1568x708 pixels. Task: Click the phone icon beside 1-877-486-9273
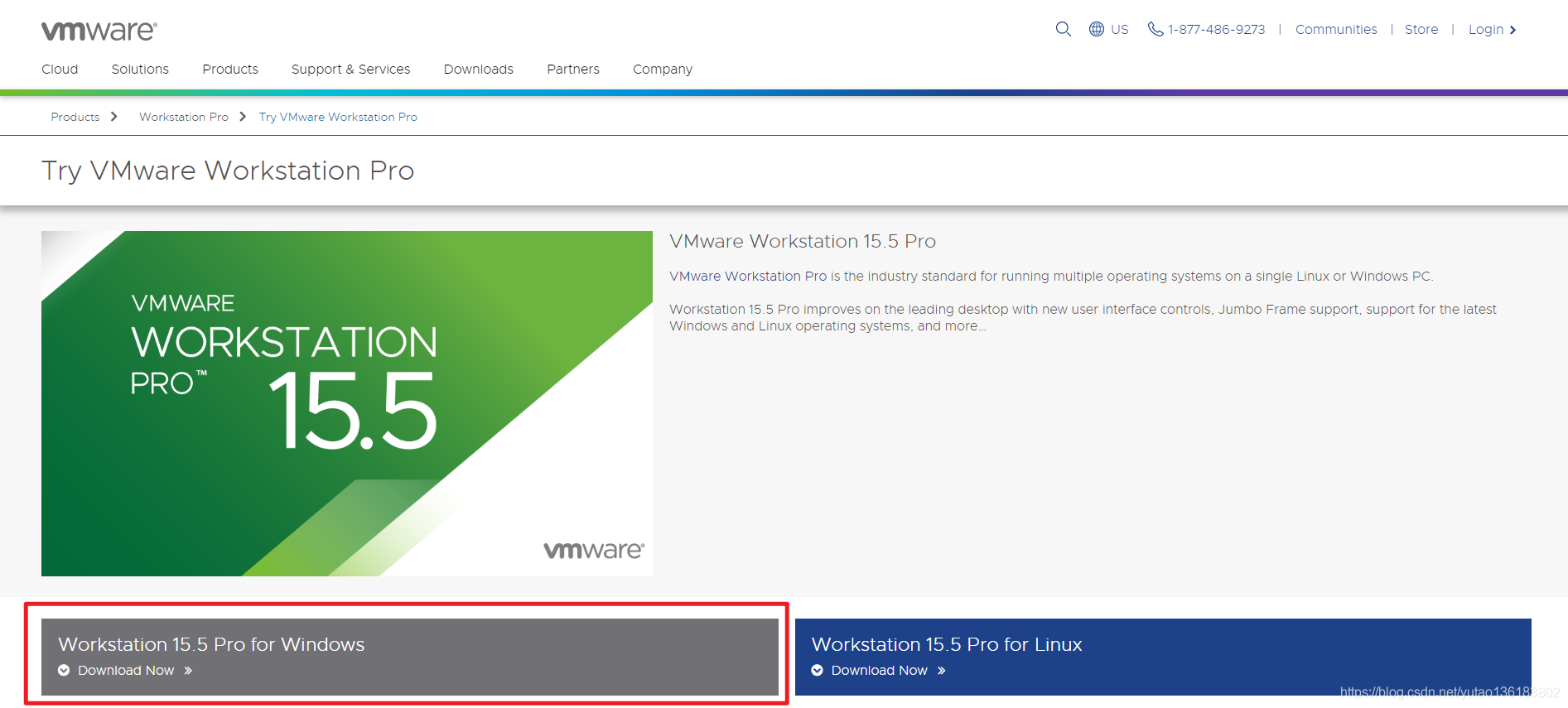pos(1155,29)
